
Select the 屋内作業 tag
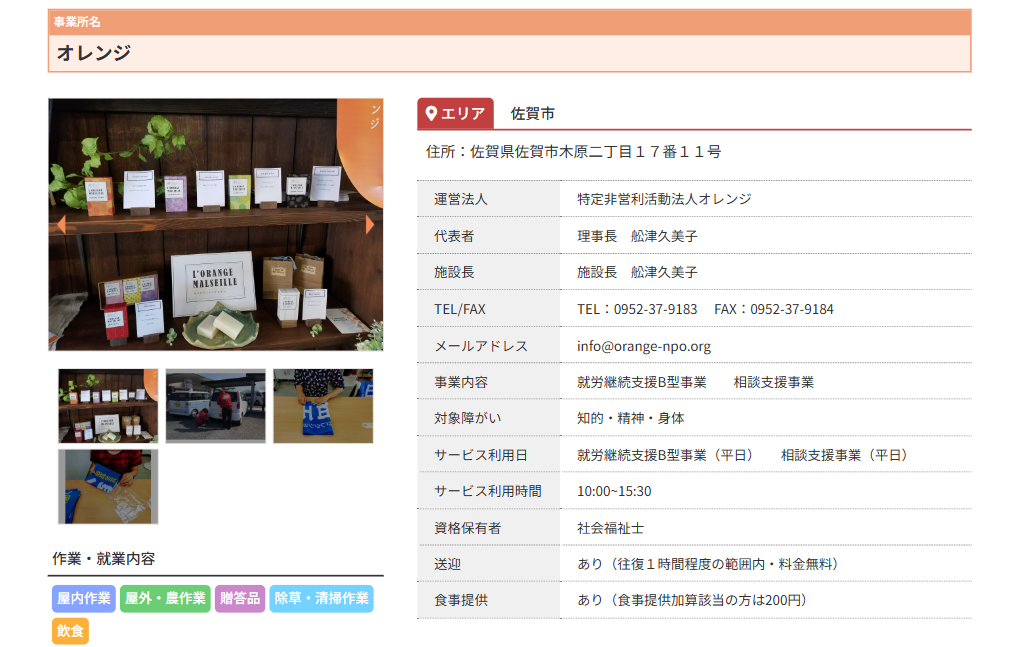(84, 598)
